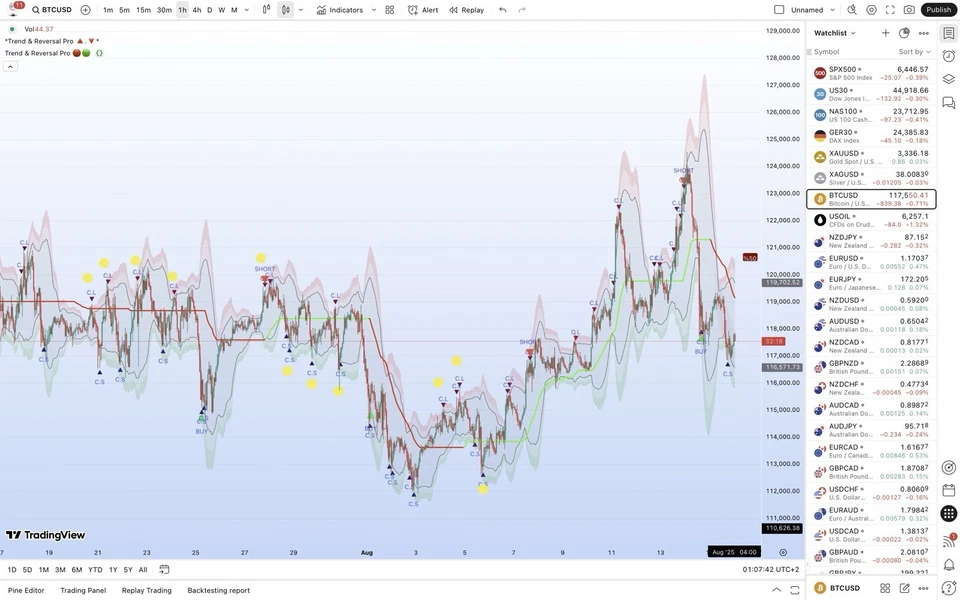Viewport: 960px width, 600px height.
Task: Select the YTD range button
Action: pos(95,569)
